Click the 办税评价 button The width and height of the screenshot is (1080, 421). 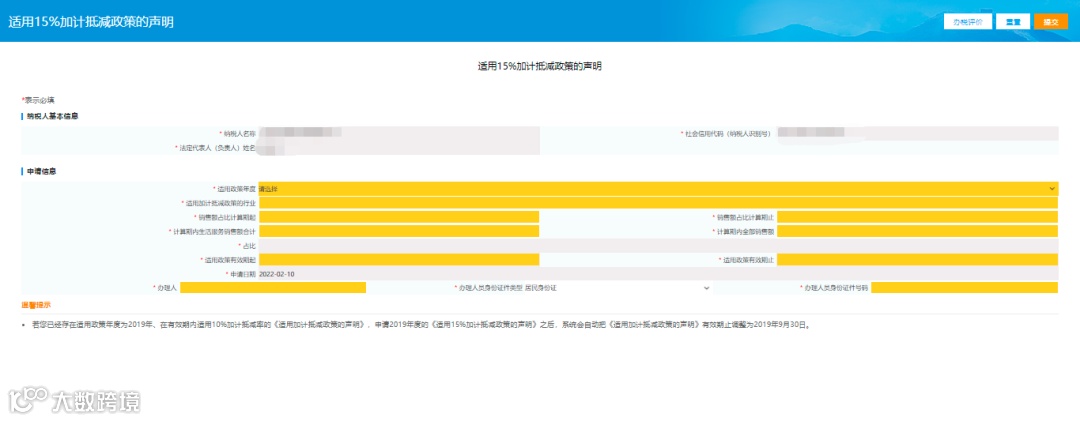(967, 21)
